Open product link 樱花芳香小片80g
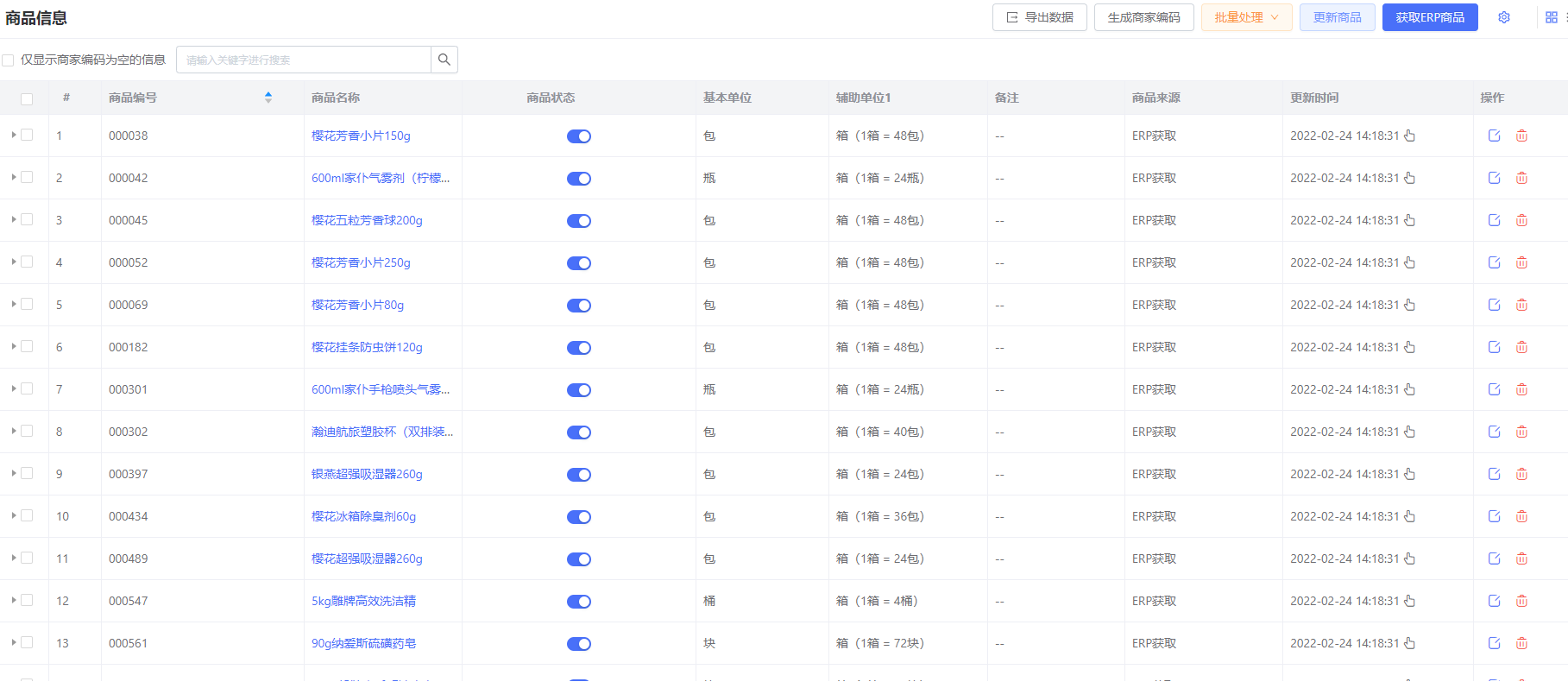Viewport: 1568px width, 688px height. click(x=357, y=305)
